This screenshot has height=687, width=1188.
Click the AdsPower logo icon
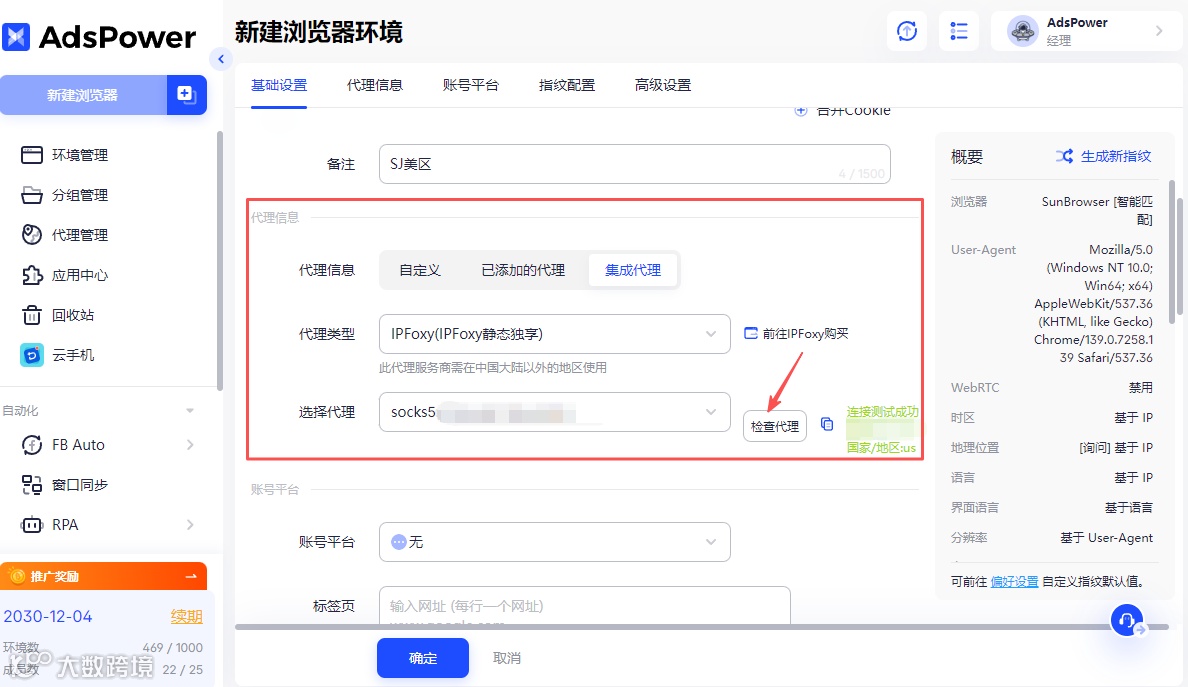pos(16,36)
